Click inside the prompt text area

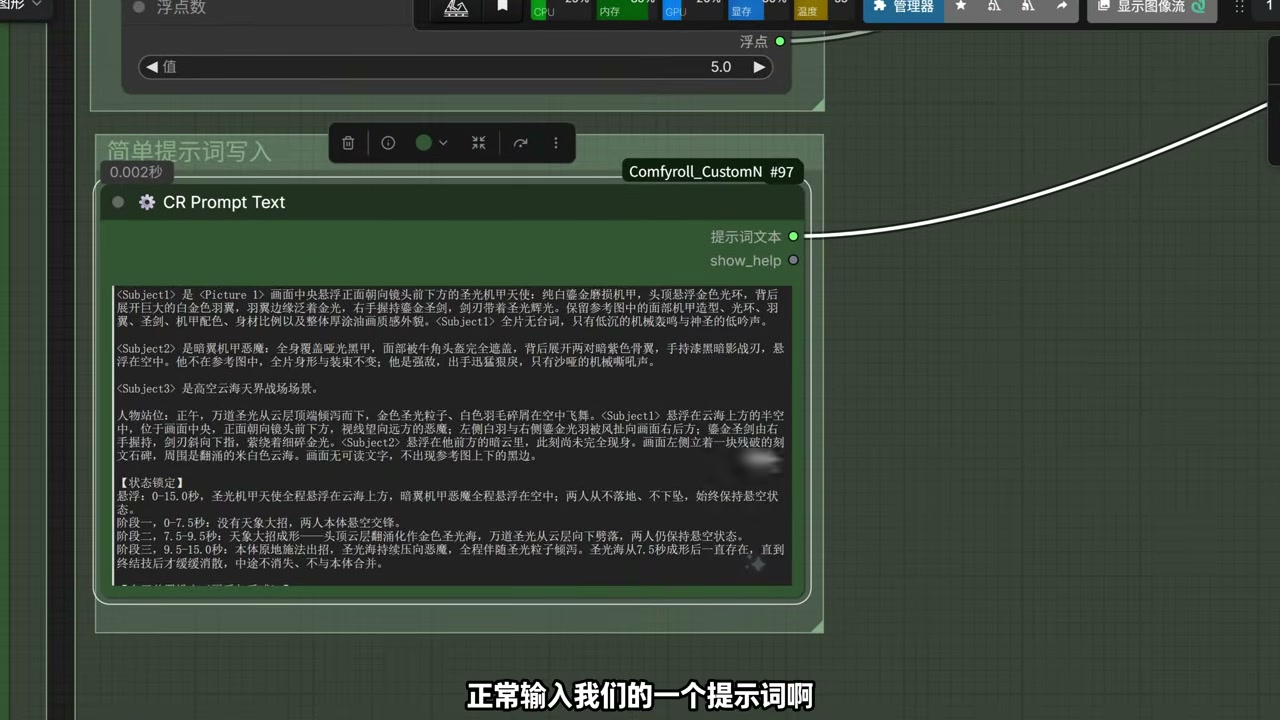(x=452, y=435)
